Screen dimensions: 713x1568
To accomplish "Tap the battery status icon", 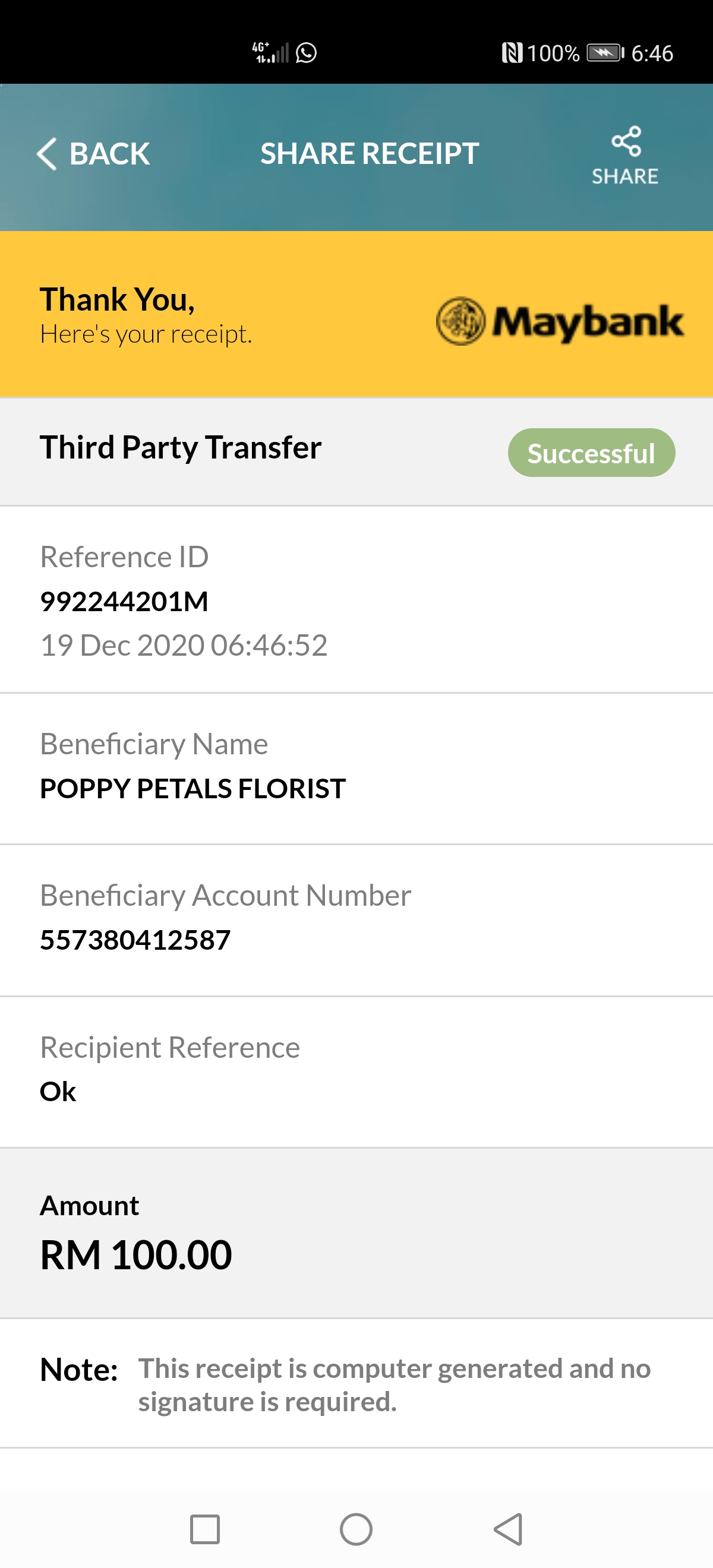I will point(605,53).
